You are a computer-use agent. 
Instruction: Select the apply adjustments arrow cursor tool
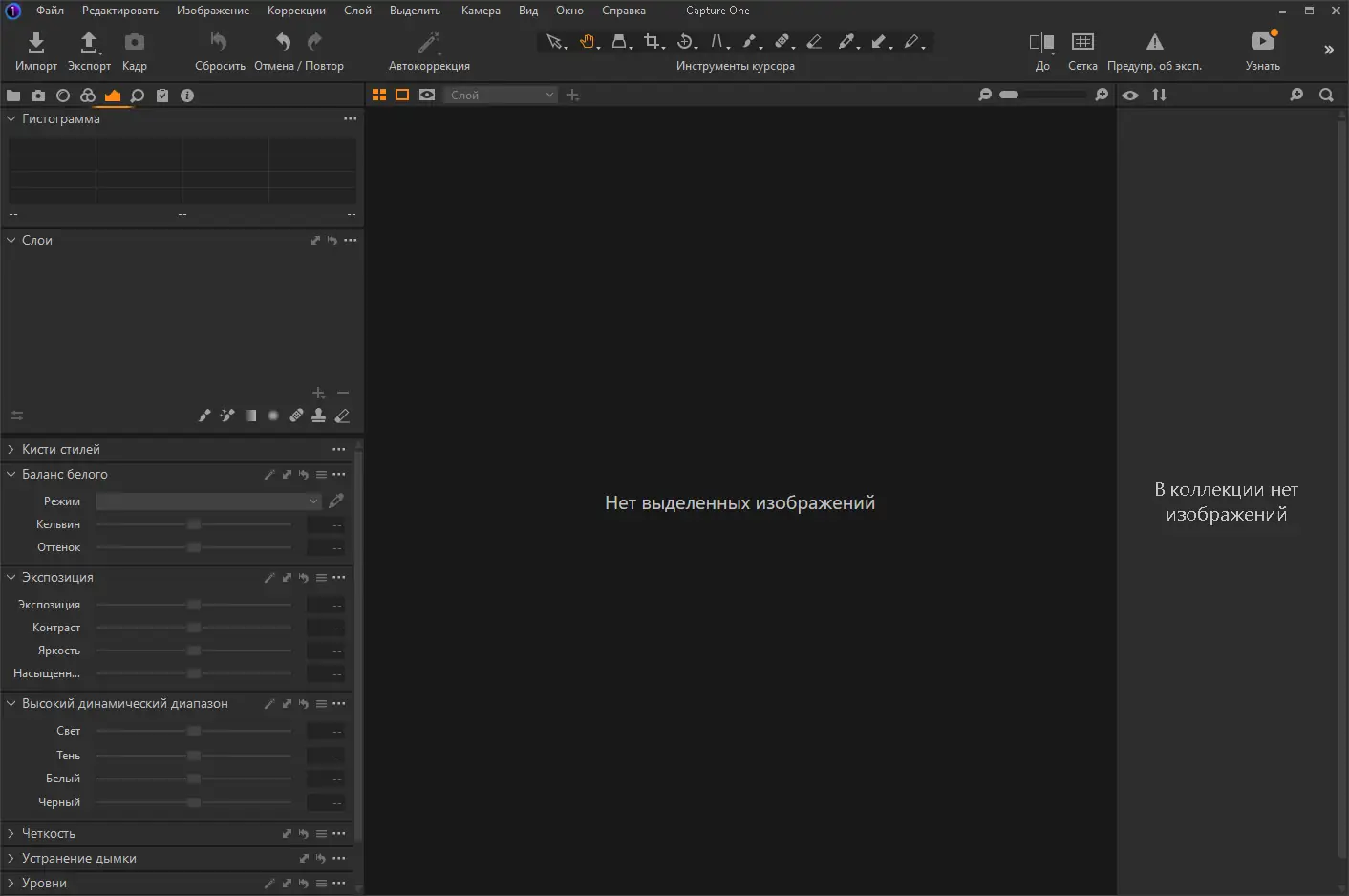(880, 42)
